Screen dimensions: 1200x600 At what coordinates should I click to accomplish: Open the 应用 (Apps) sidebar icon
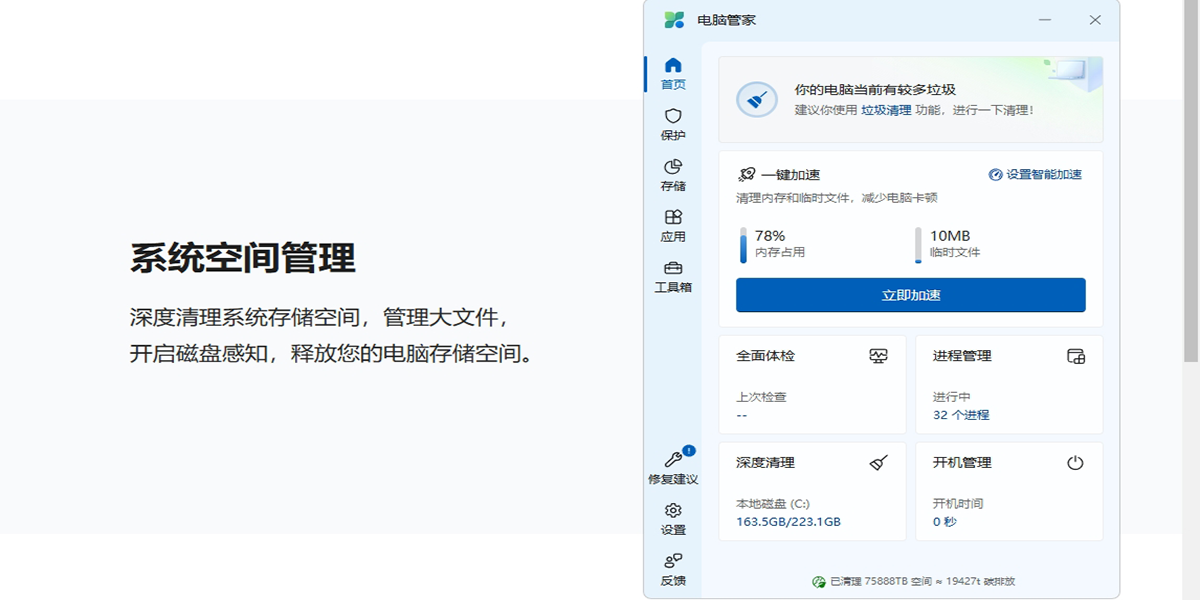(673, 218)
